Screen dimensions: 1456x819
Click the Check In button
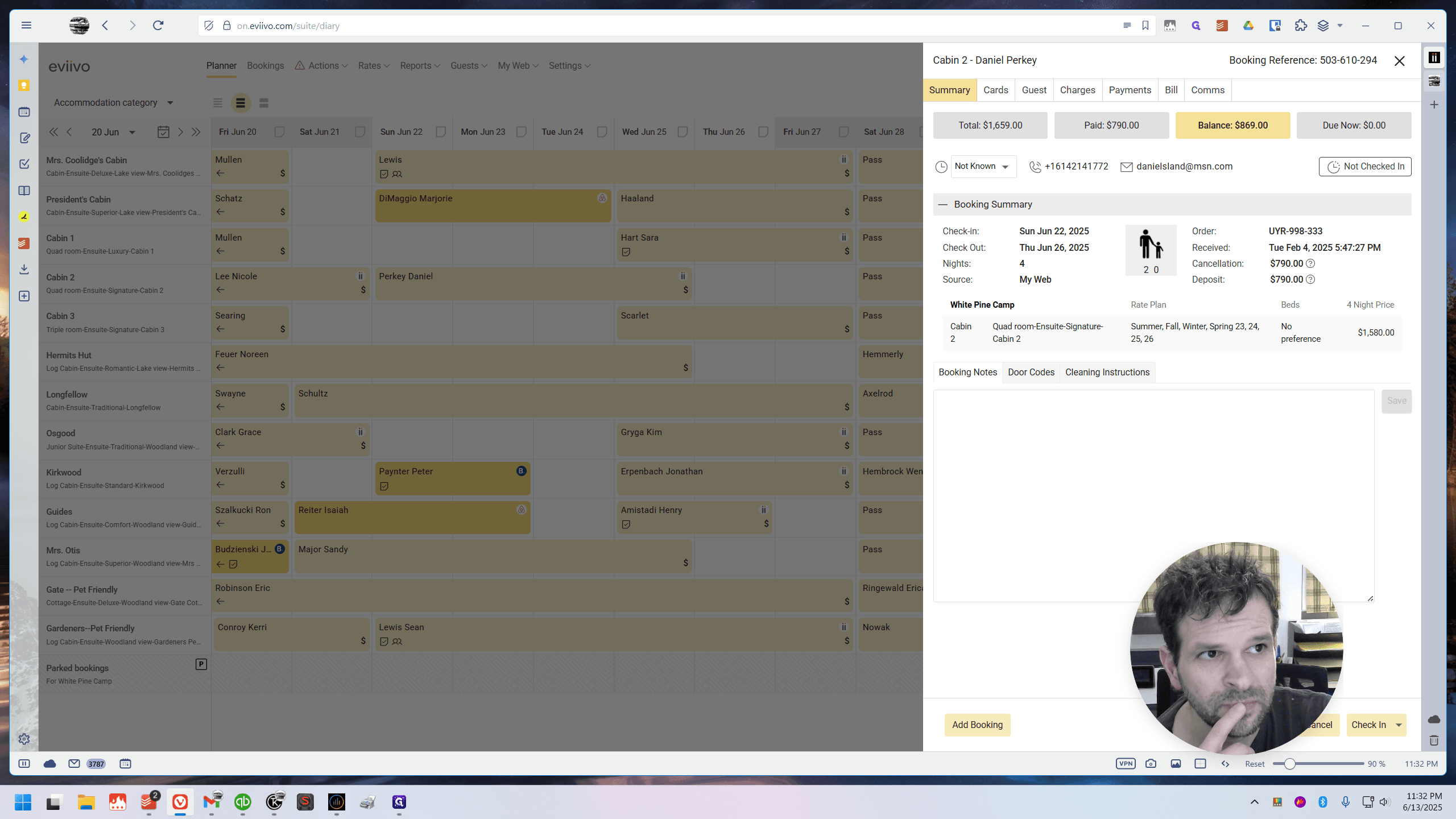coord(1368,725)
